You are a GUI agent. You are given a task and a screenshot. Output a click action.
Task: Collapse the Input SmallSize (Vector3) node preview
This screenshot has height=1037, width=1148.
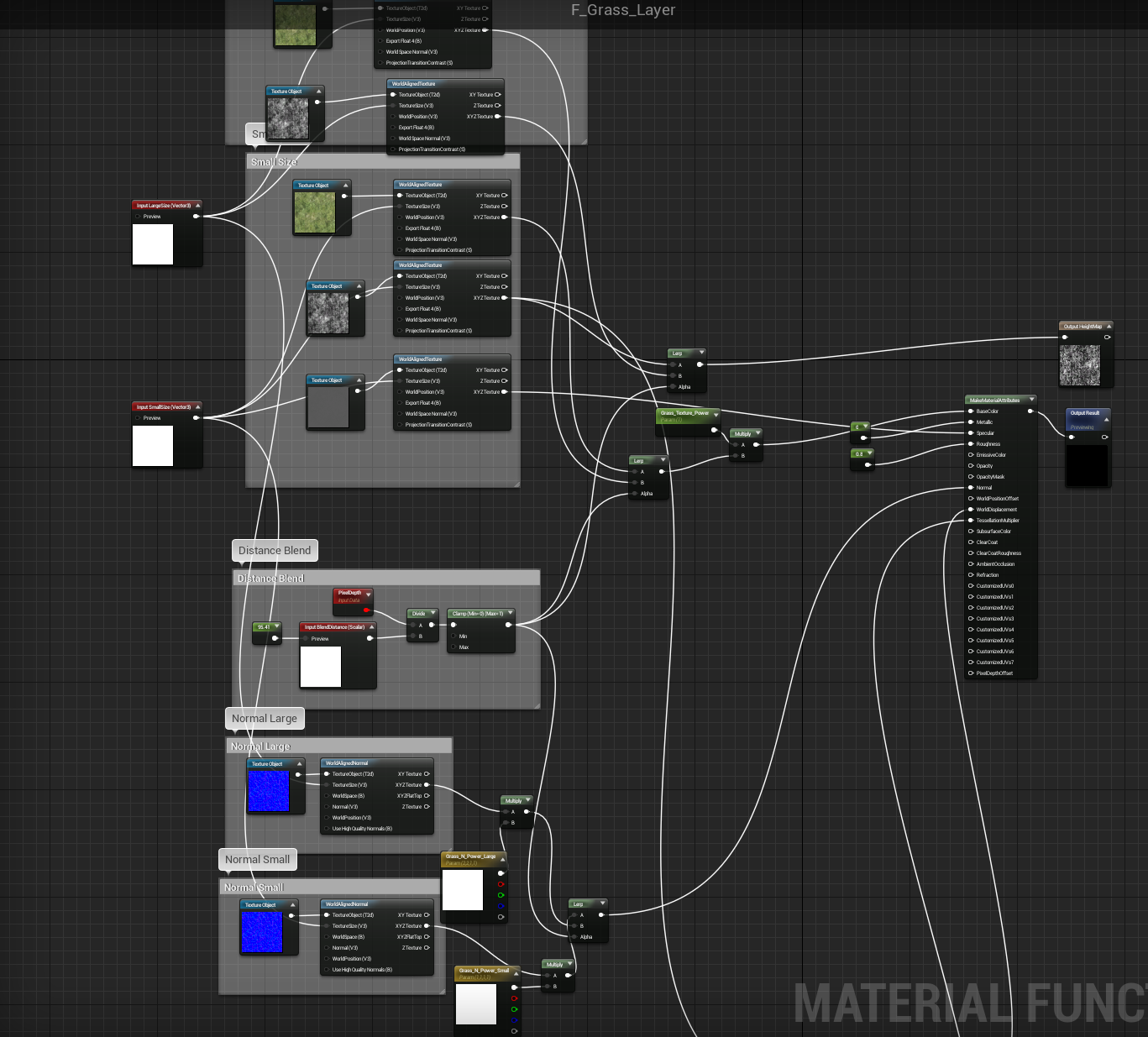click(x=198, y=406)
